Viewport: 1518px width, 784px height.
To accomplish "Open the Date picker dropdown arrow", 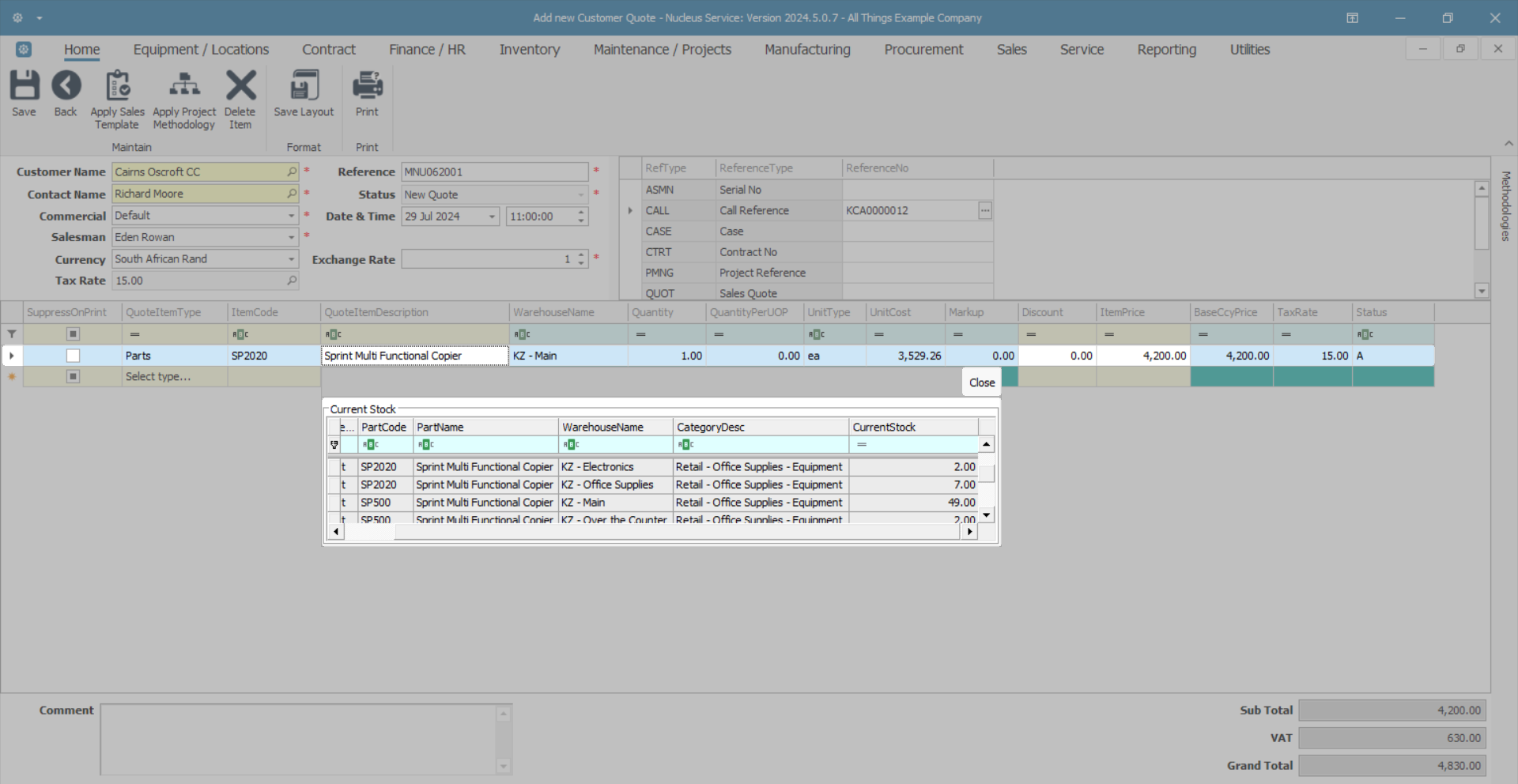I will click(x=492, y=217).
